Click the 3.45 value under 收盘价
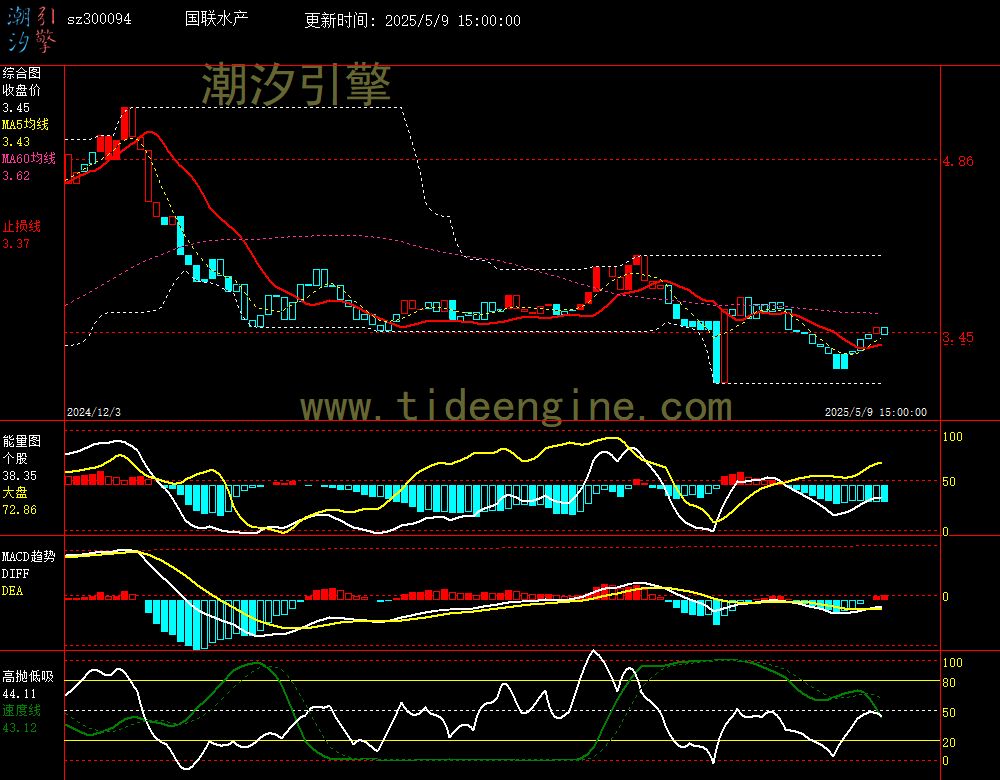 point(16,108)
